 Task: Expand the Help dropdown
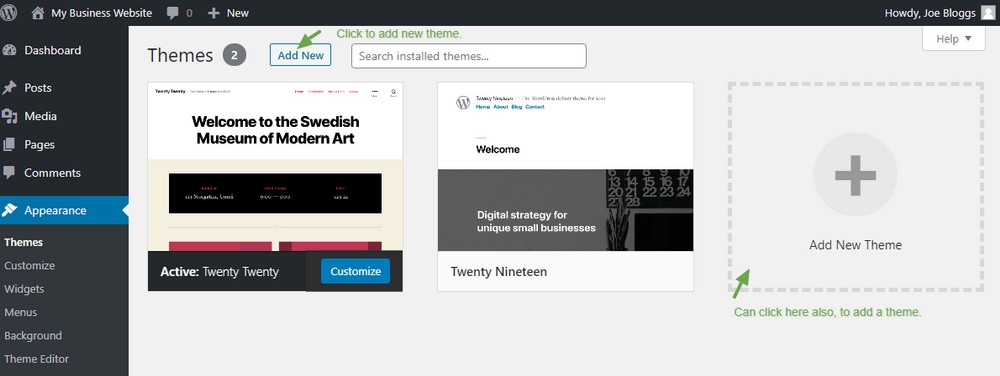[953, 39]
